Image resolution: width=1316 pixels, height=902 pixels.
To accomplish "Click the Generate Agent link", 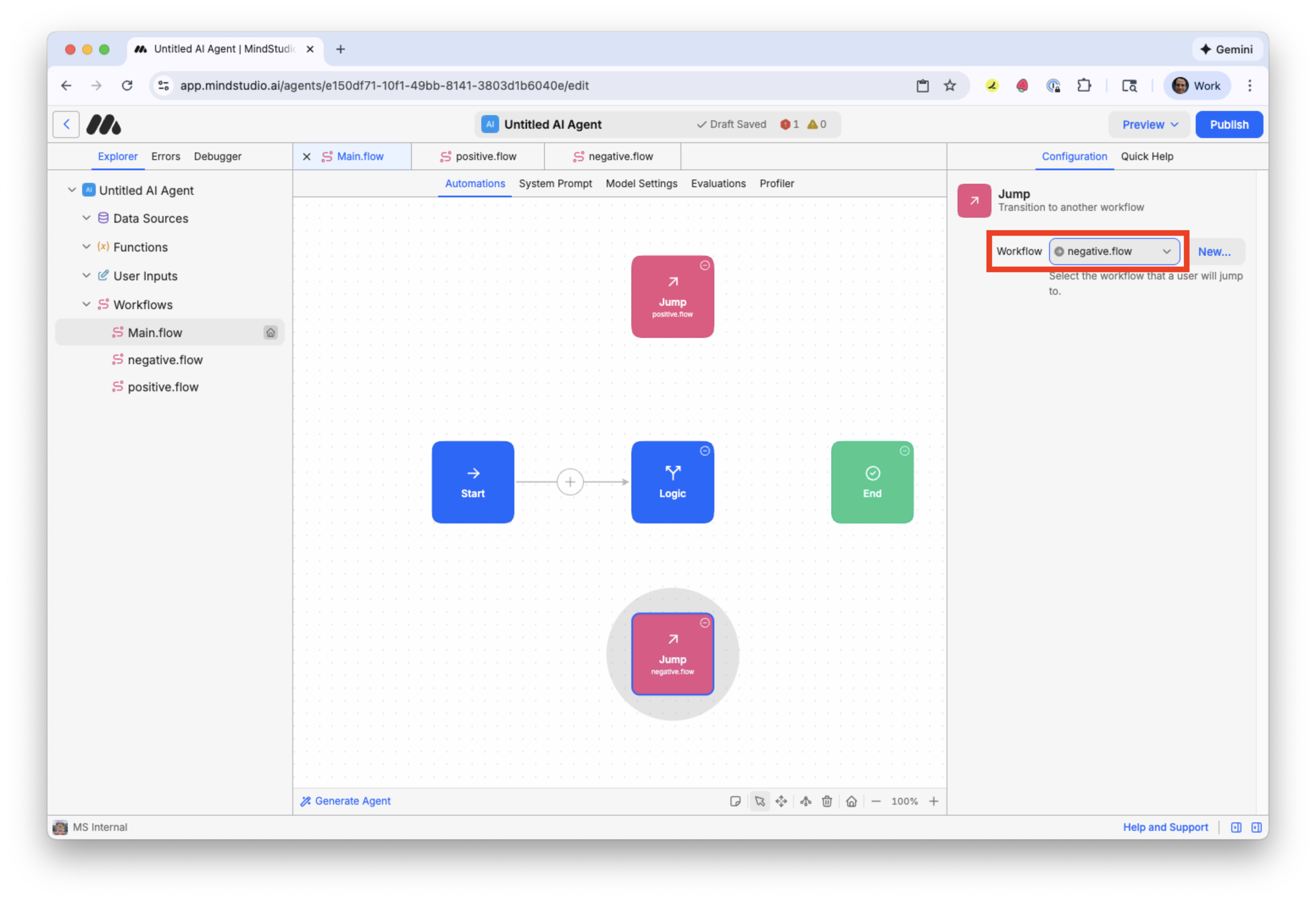I will [345, 801].
